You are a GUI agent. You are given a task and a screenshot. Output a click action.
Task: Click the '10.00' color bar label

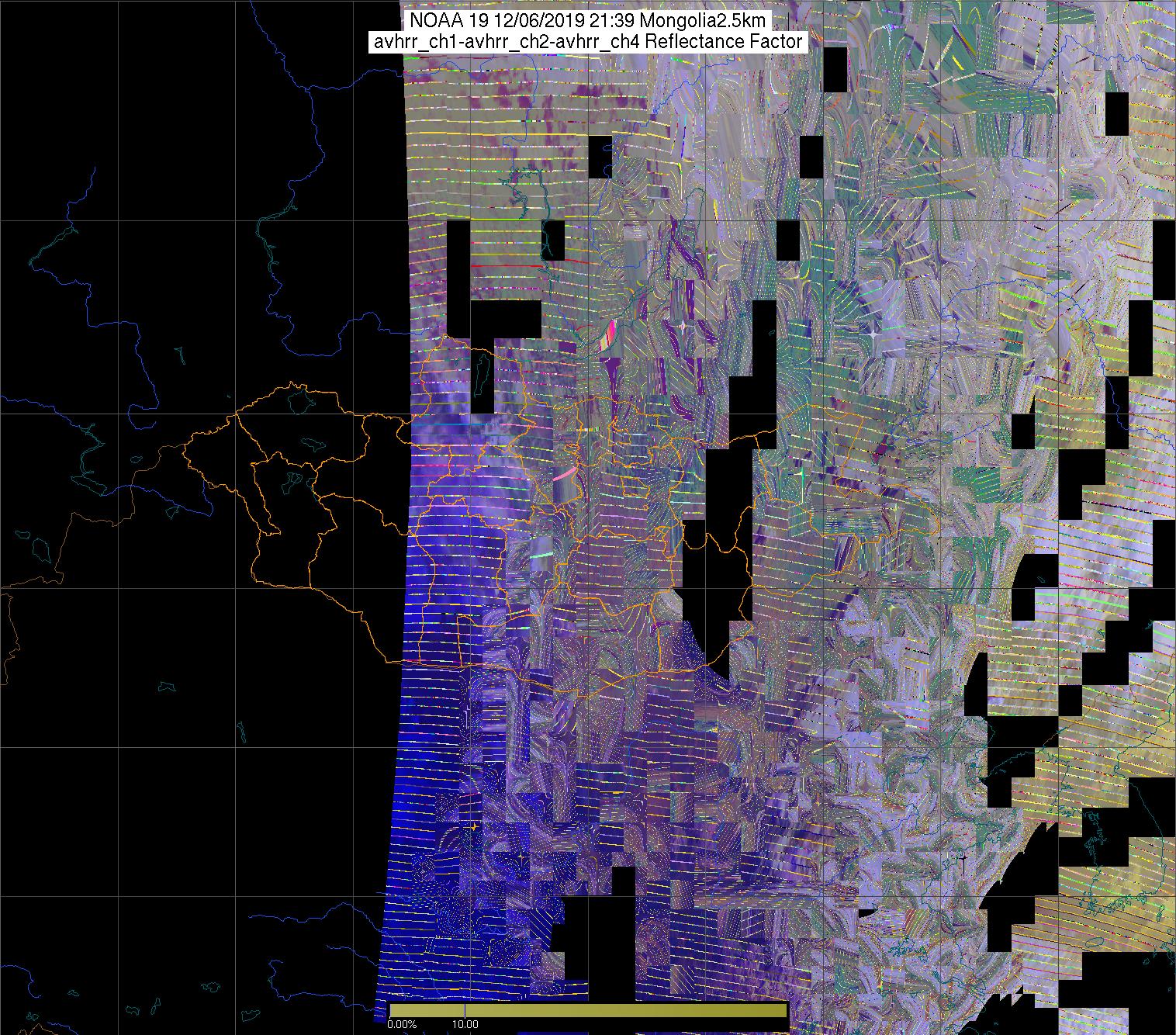point(465,1024)
